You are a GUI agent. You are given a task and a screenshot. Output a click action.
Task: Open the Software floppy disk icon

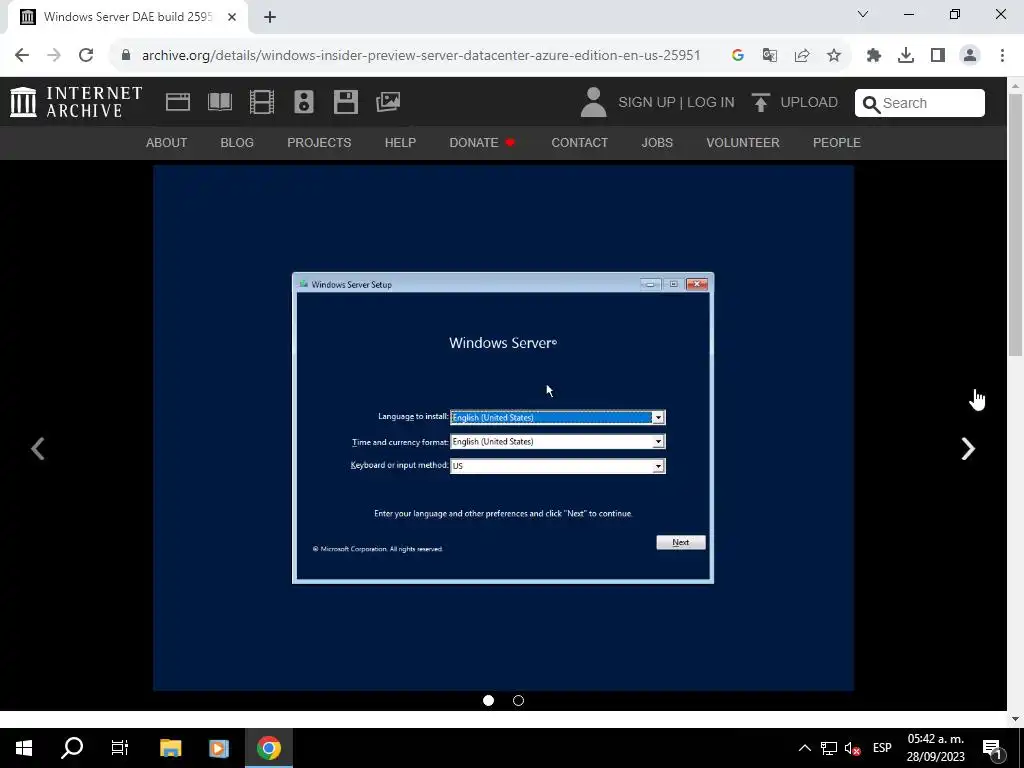tap(345, 102)
